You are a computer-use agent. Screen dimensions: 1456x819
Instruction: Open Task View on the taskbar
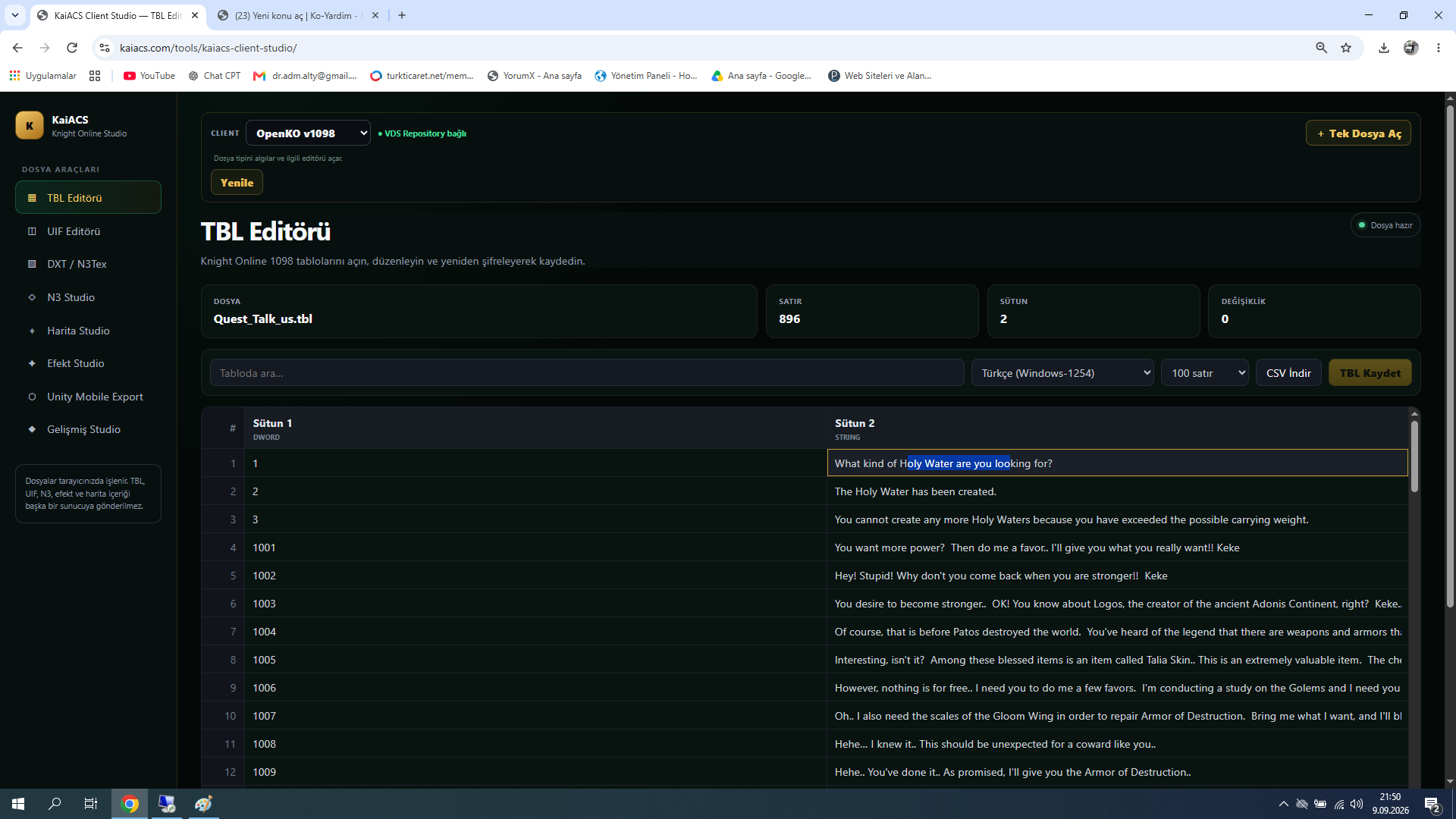coord(91,804)
